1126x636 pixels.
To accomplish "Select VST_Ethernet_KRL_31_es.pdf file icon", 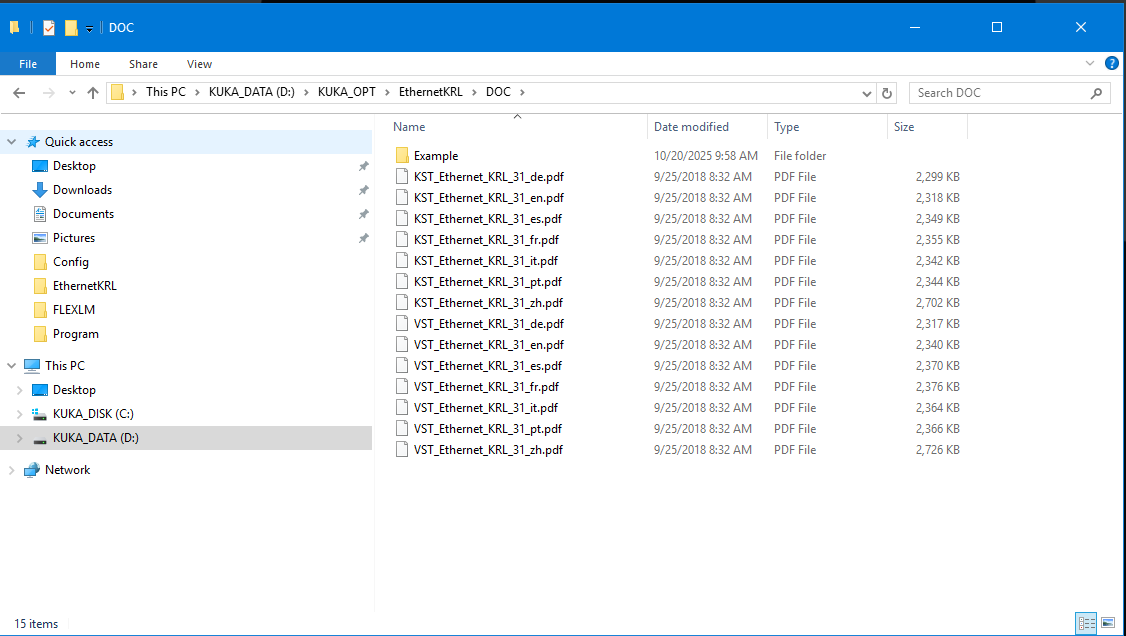I will (402, 365).
